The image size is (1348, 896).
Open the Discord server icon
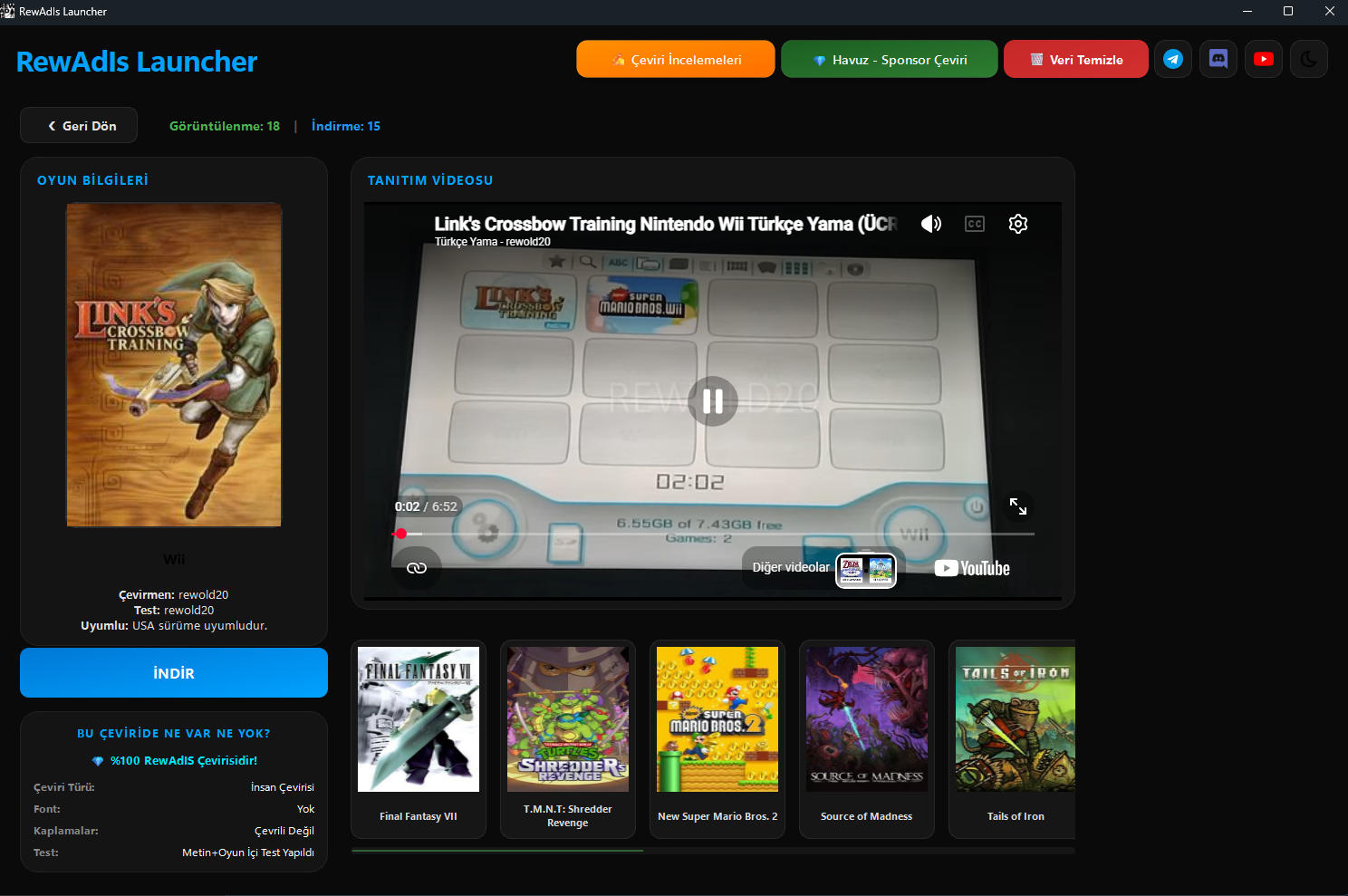click(x=1218, y=60)
